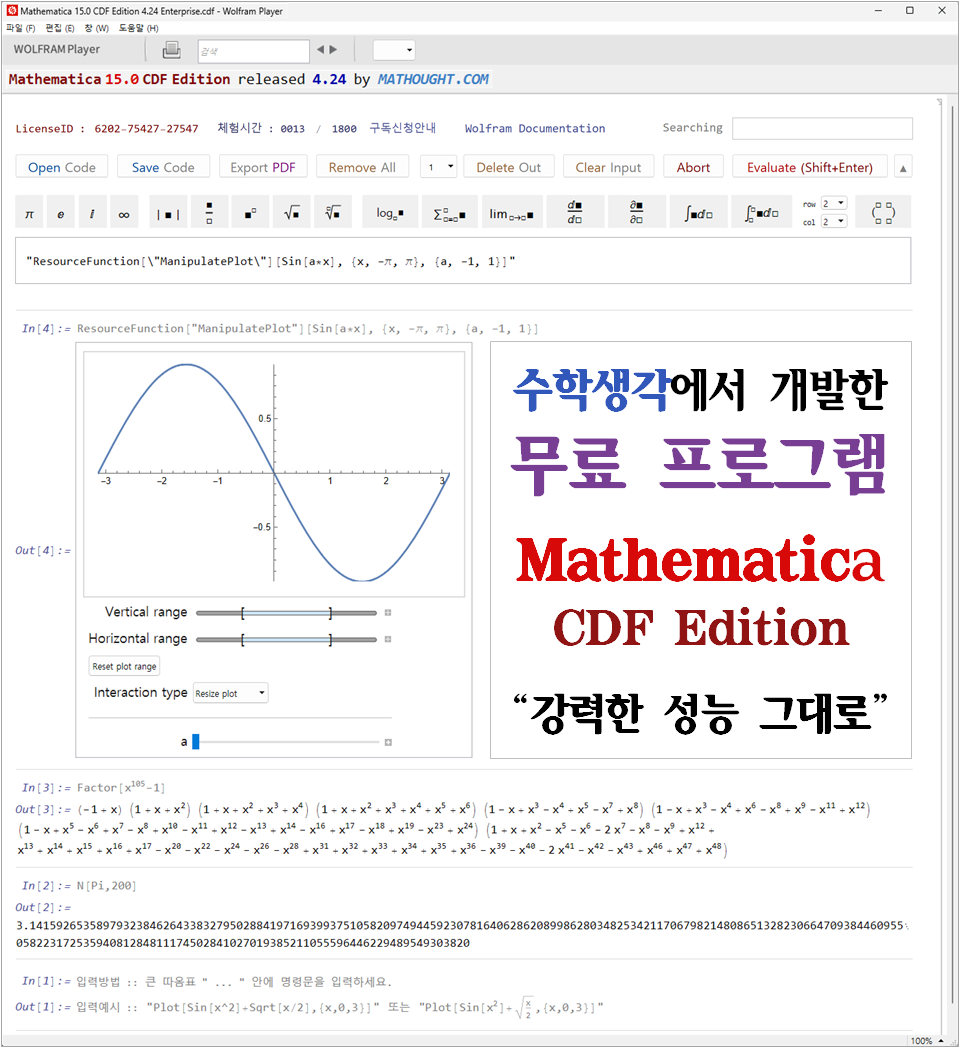
Task: Insert the infinity symbol
Action: click(x=124, y=213)
